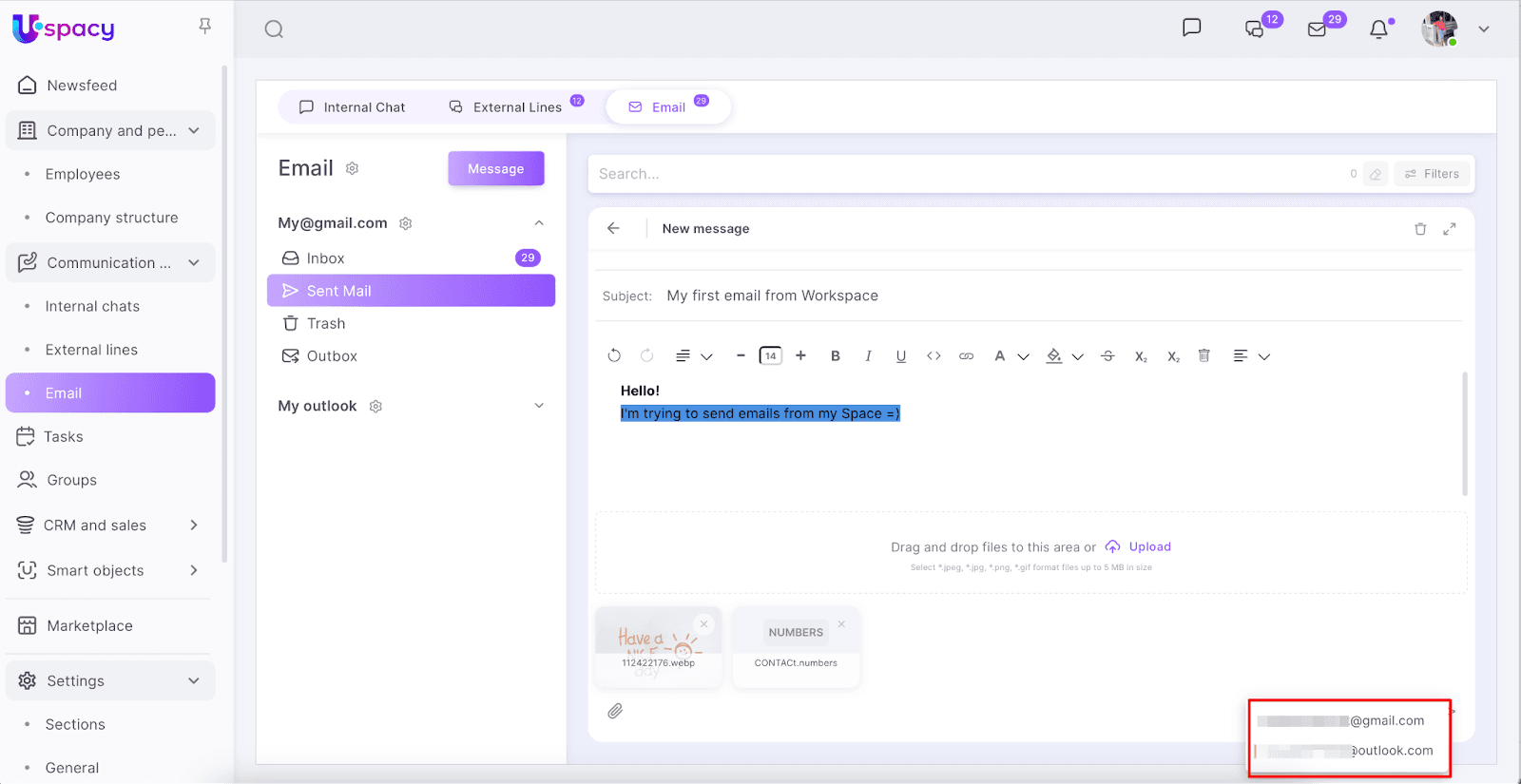
Task: Discard the new message with trash icon
Action: [x=1420, y=229]
